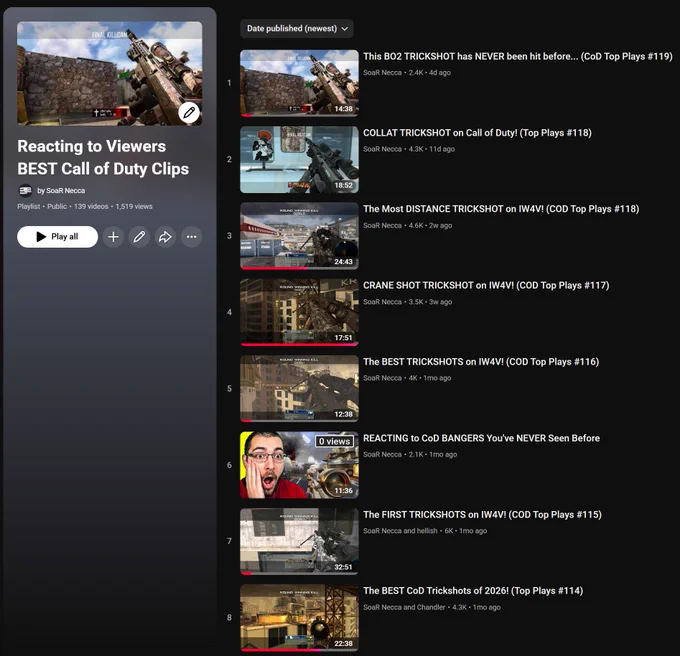The height and width of the screenshot is (656, 680).
Task: Click playlist title 'Reacting to Viewers BEST Call of Duty Clips'
Action: pyautogui.click(x=103, y=157)
